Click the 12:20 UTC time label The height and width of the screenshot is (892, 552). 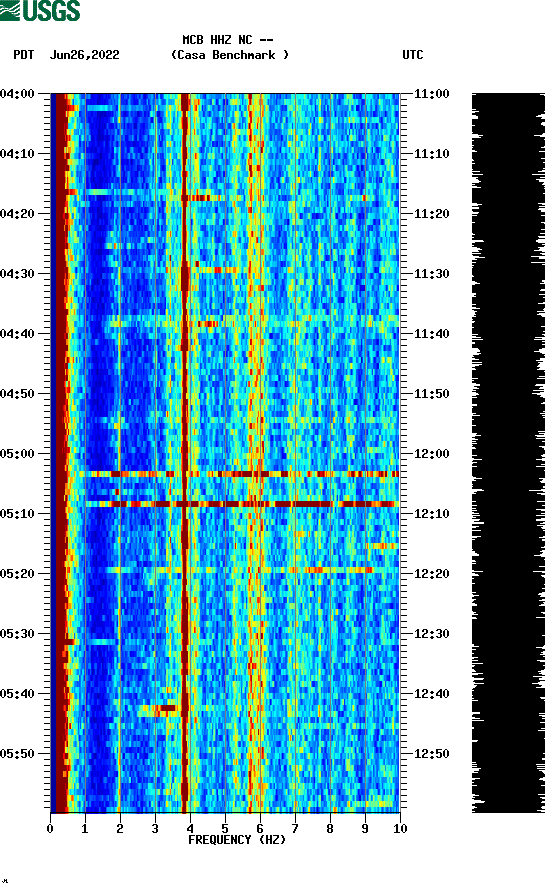[431, 574]
